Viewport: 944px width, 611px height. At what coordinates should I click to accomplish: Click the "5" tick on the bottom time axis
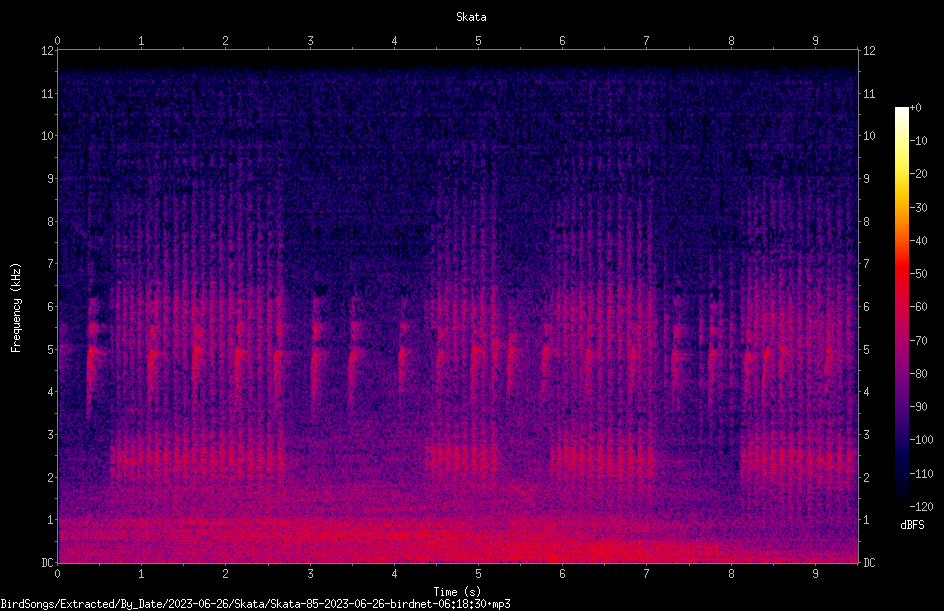(x=478, y=574)
